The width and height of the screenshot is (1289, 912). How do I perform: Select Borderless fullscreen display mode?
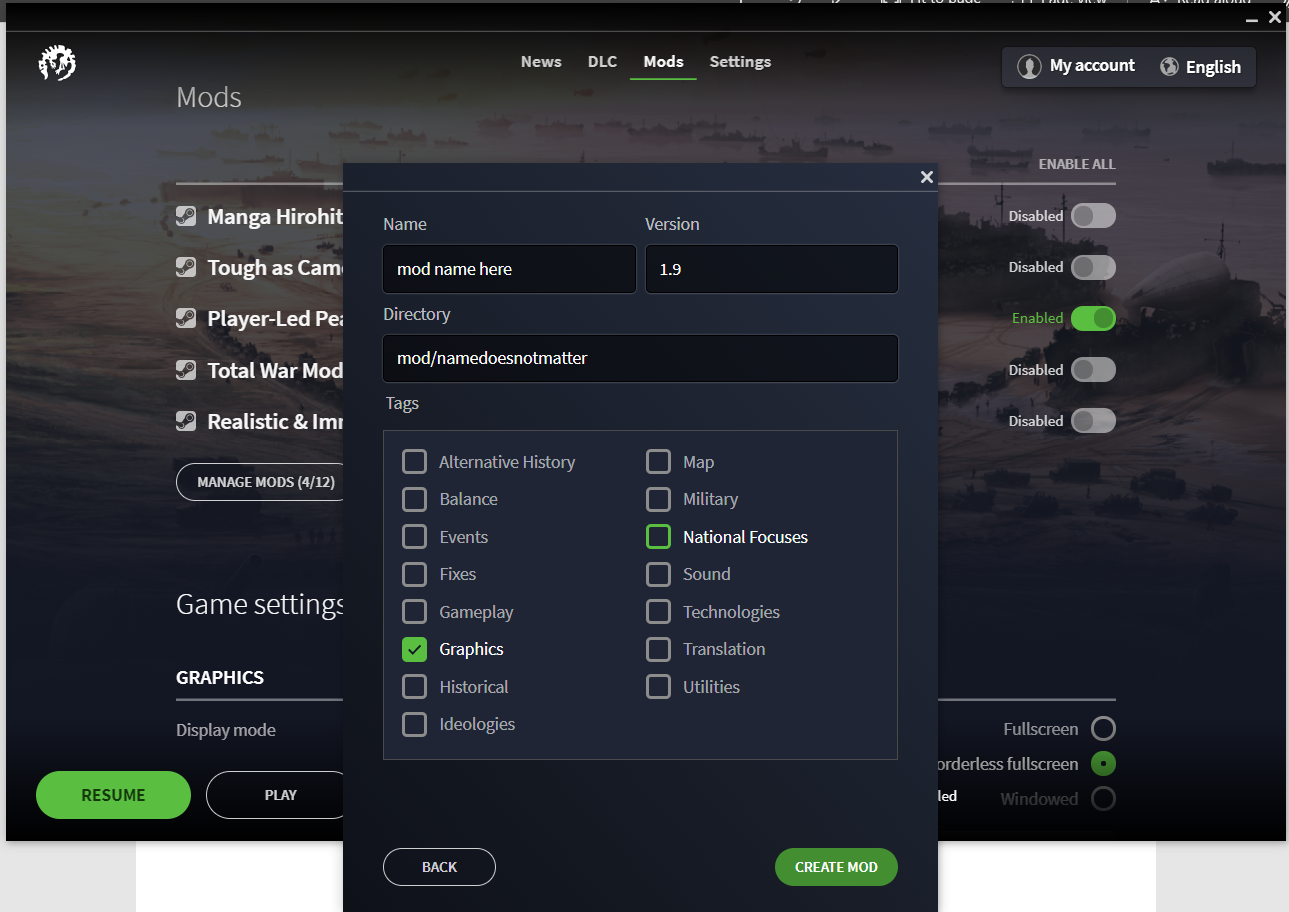(x=1103, y=764)
